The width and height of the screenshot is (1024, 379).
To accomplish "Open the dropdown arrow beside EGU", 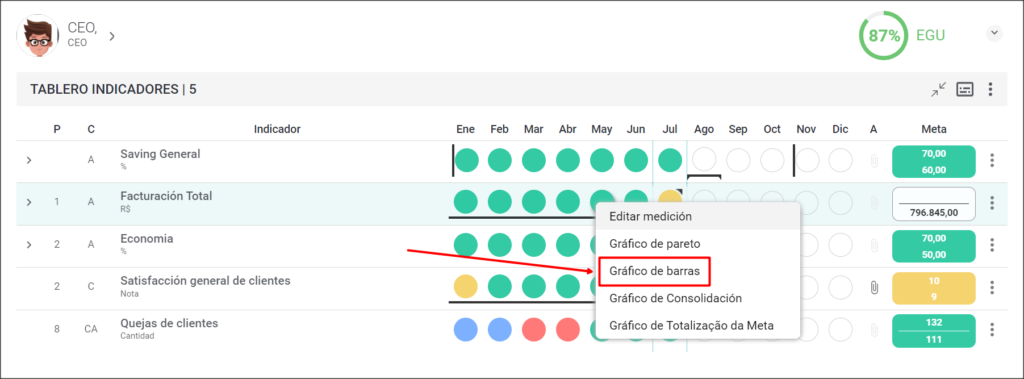I will [994, 33].
